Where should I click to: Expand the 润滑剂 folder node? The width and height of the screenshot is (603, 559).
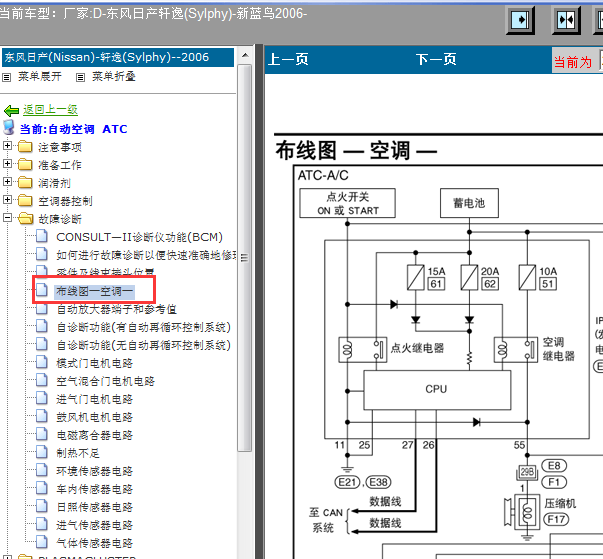tap(7, 181)
